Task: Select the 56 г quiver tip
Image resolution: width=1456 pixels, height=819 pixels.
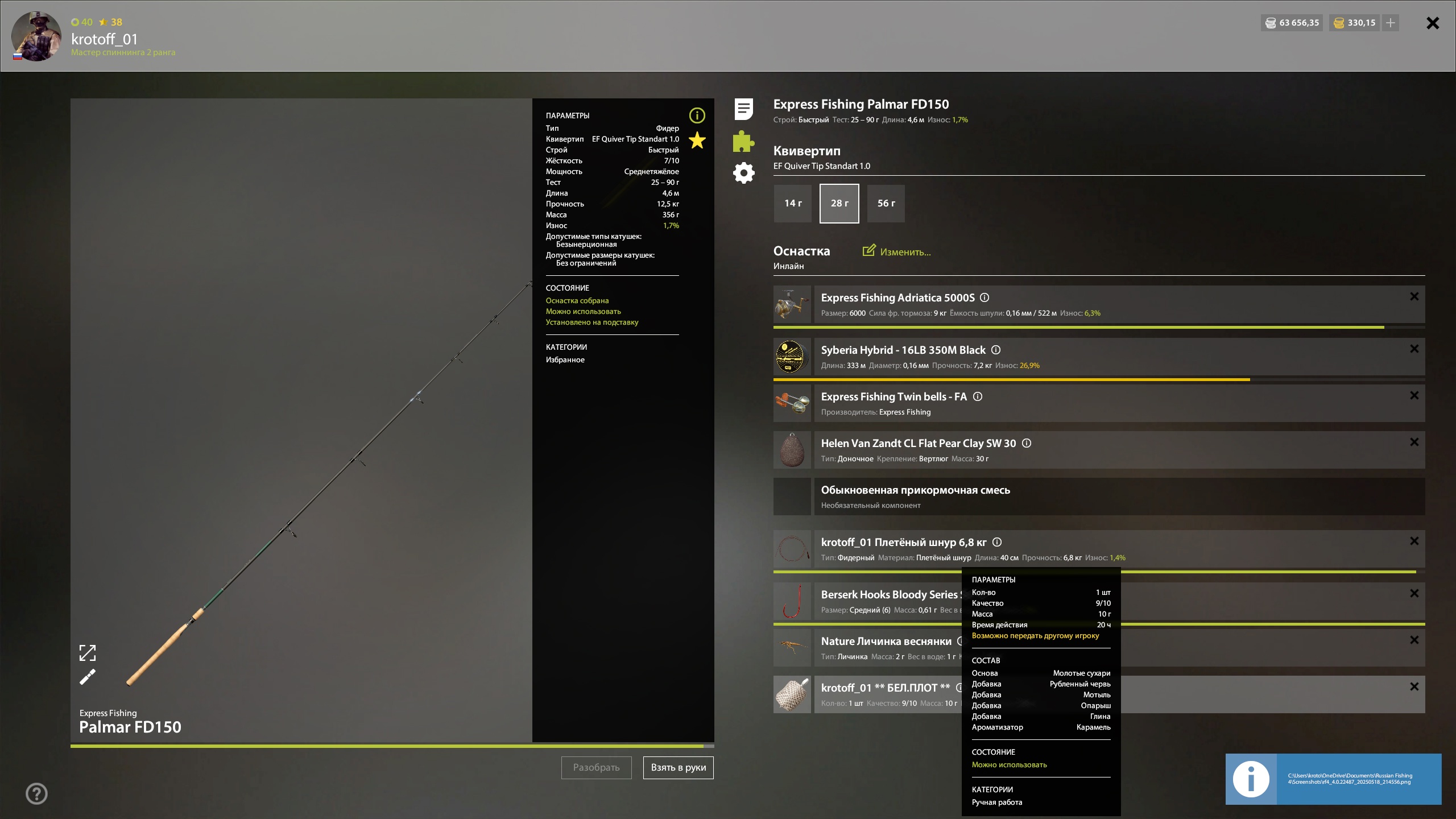Action: pyautogui.click(x=886, y=204)
